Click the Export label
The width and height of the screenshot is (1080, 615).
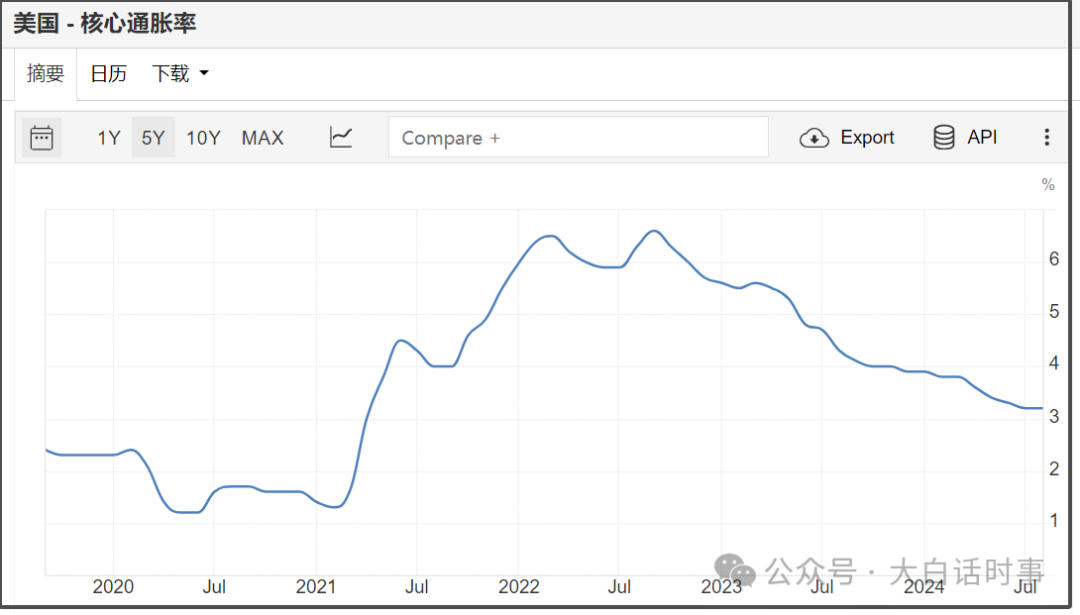[x=867, y=137]
